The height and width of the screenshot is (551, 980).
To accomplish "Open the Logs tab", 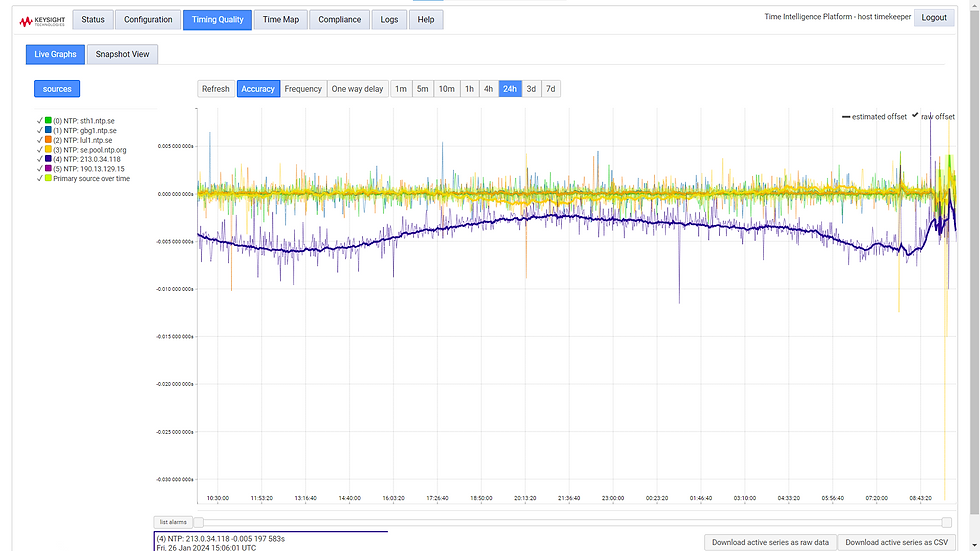I will coord(389,19).
